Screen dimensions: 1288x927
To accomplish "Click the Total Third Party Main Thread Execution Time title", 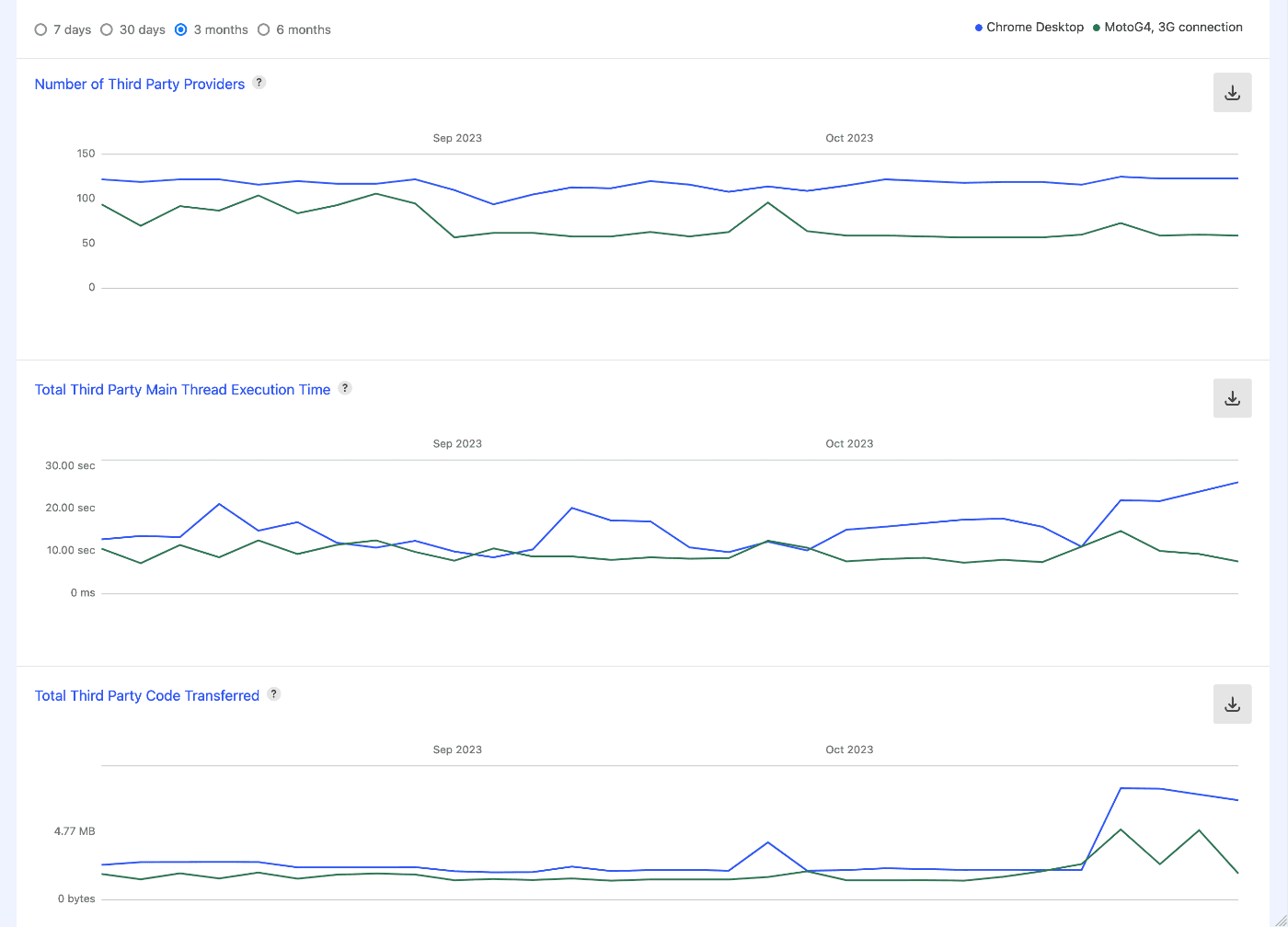I will tap(182, 389).
